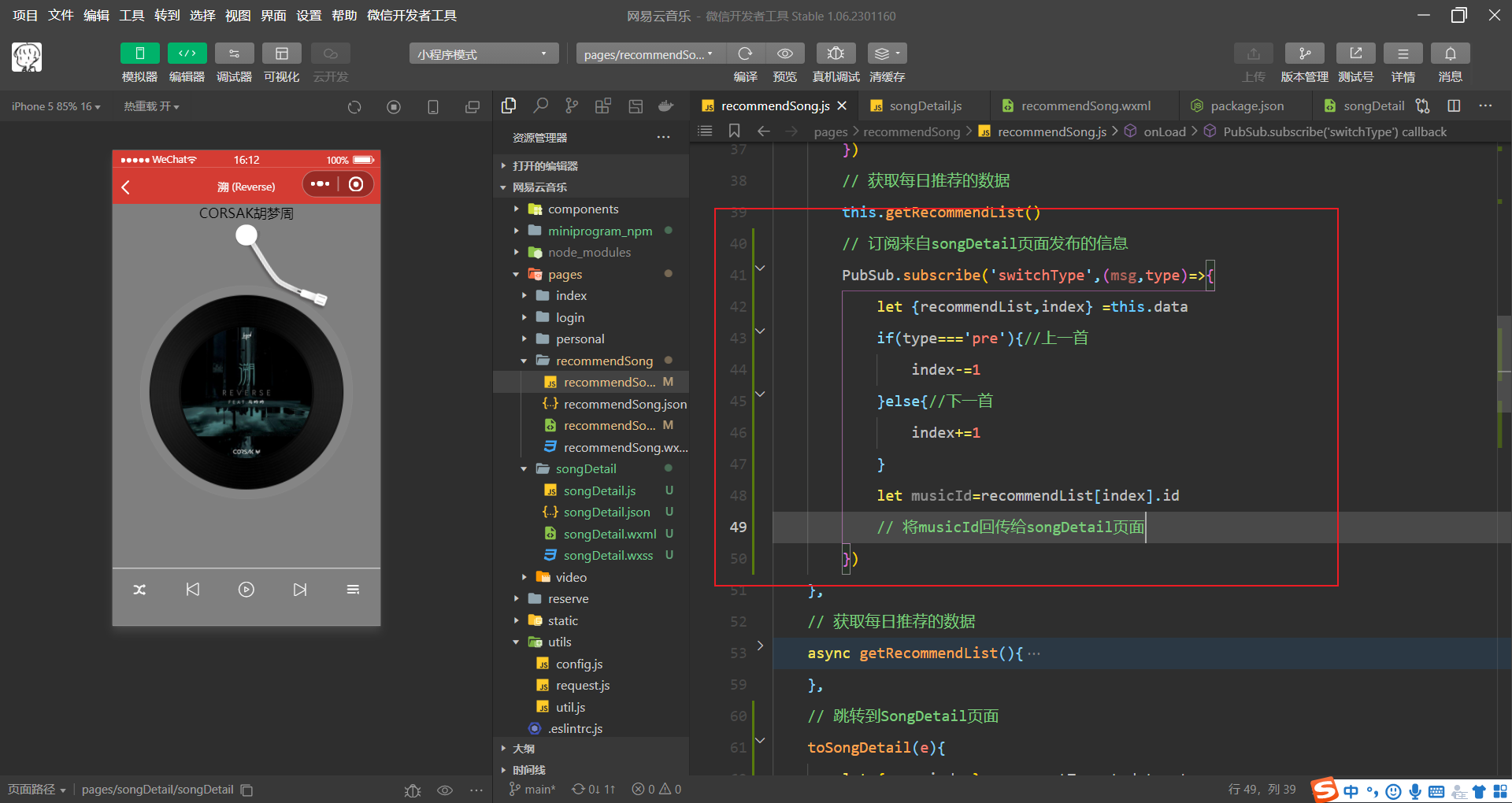The image size is (1512, 803).
Task: Open version management
Action: pyautogui.click(x=1304, y=54)
